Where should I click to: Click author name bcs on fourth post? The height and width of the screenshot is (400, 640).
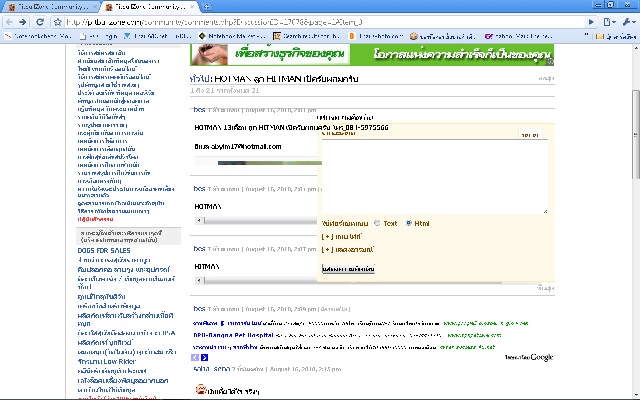(199, 309)
